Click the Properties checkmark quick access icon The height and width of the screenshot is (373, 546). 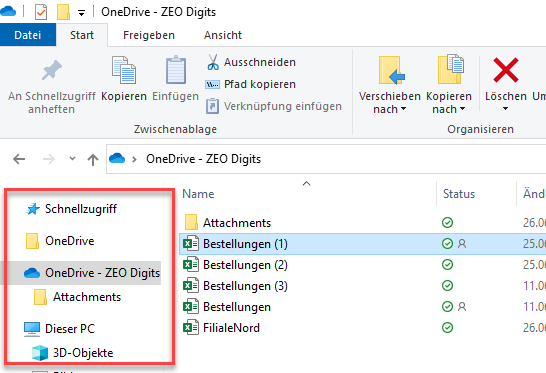(41, 12)
